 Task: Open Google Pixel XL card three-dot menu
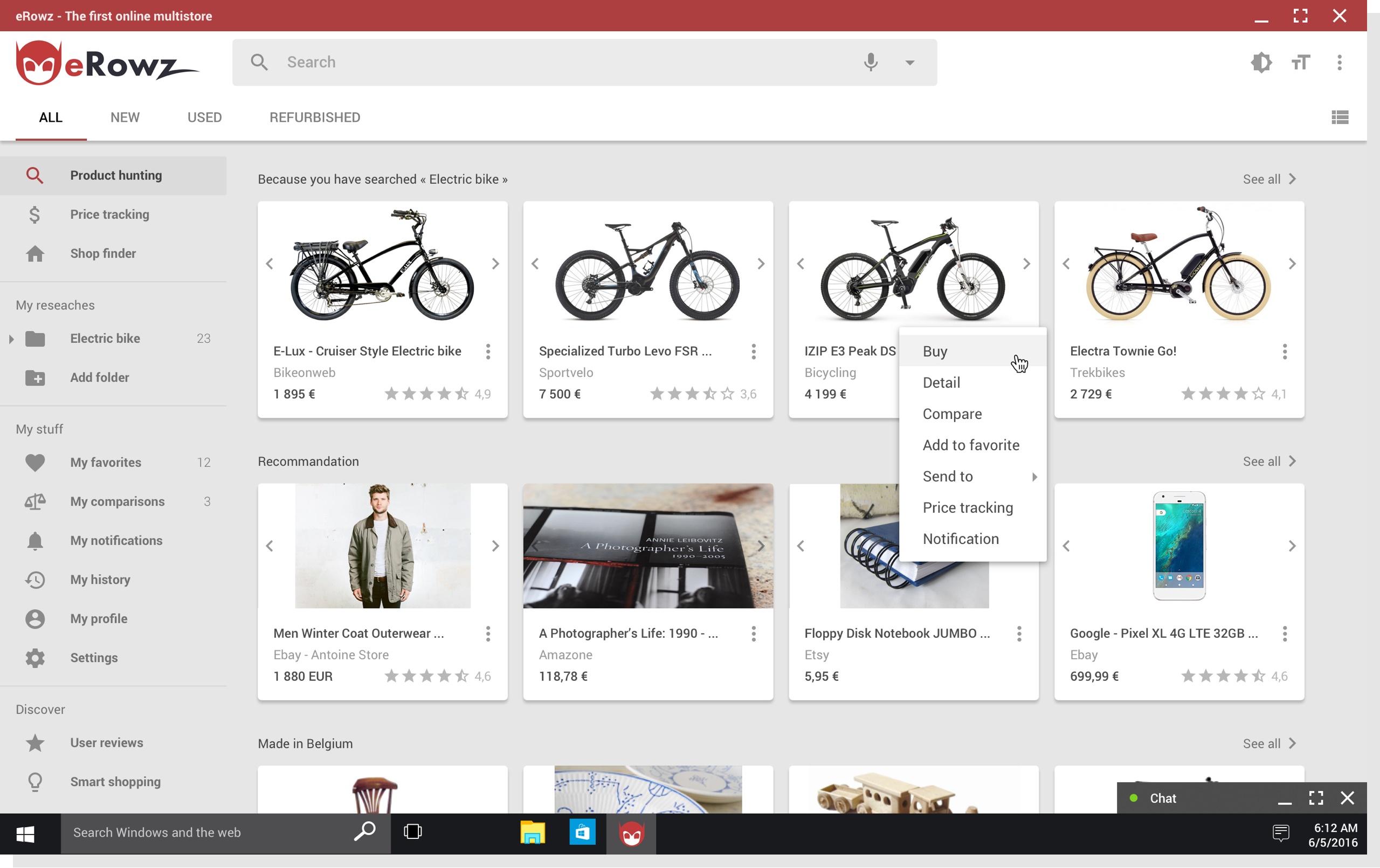coord(1284,633)
